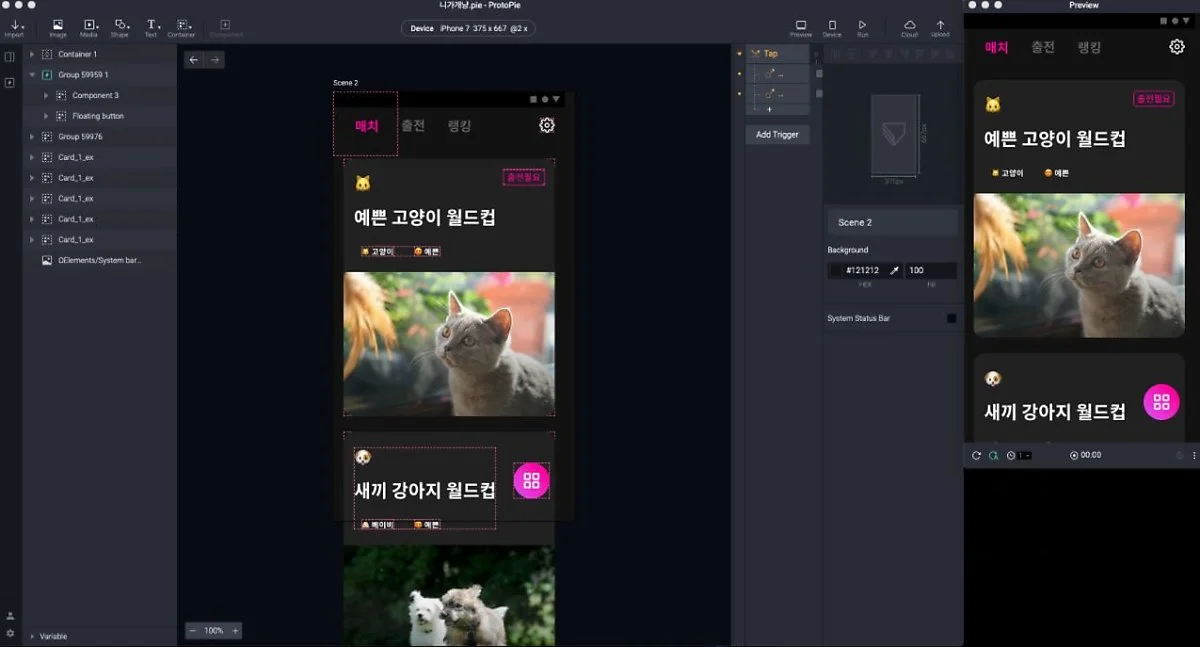
Task: Zoom in with the plus button
Action: click(235, 631)
